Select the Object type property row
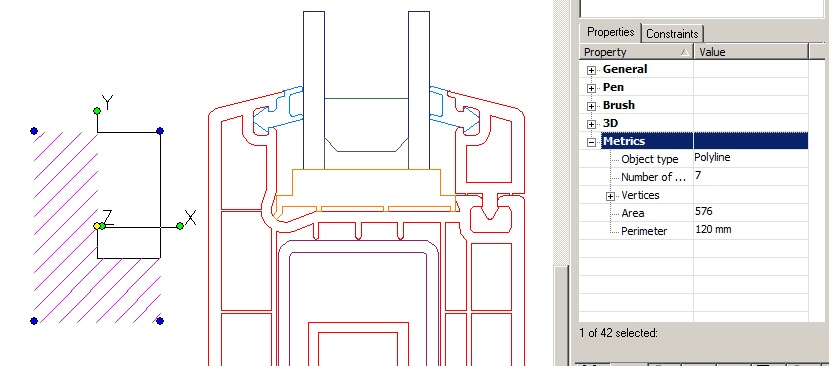 pos(693,159)
